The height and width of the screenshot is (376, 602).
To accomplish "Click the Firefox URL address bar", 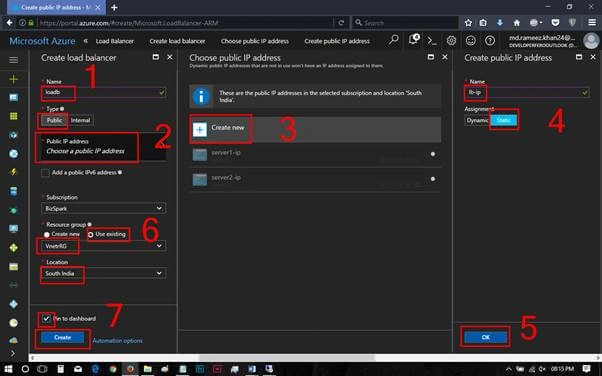I will [x=185, y=23].
